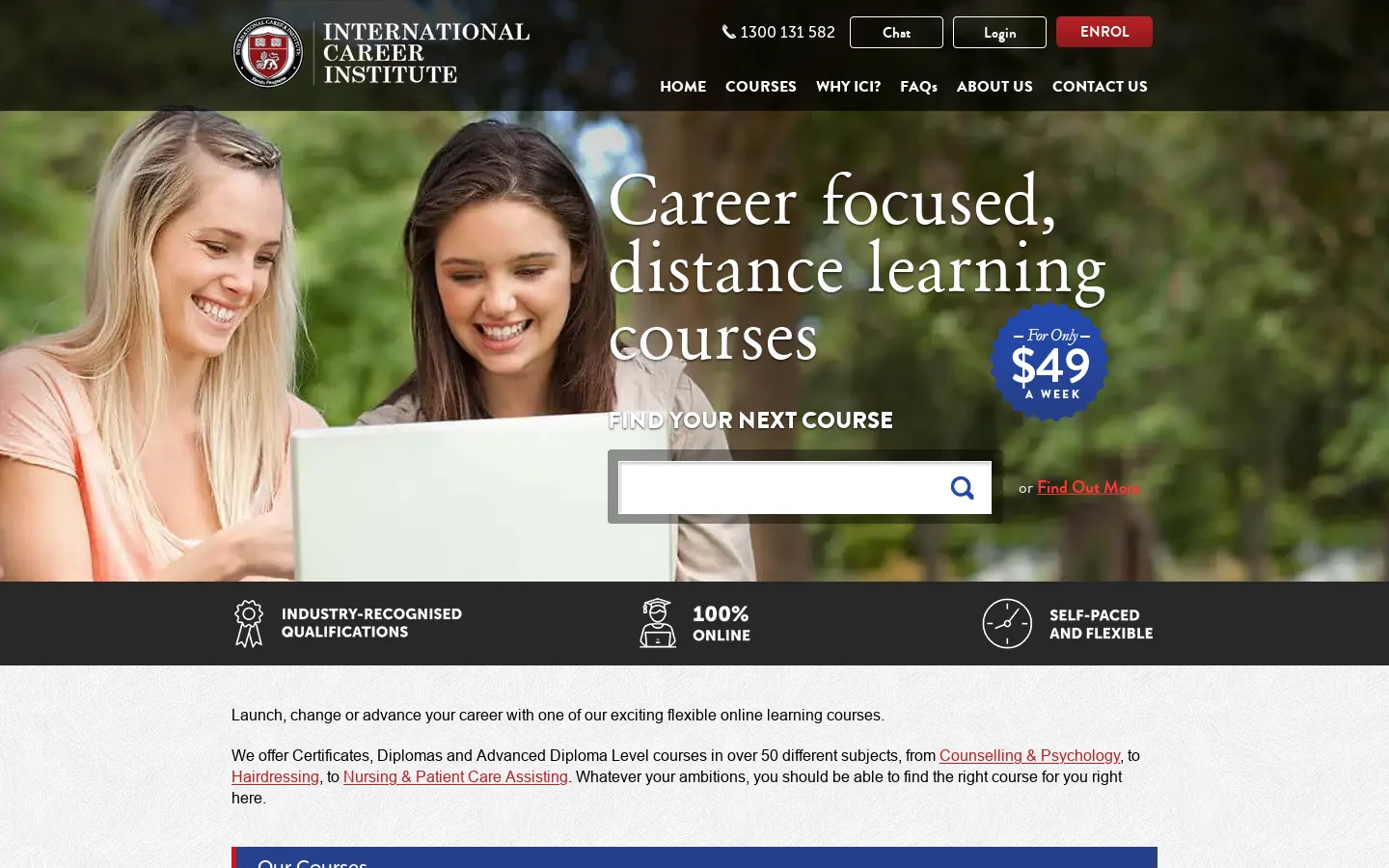Click the clock self-paced icon
The image size is (1389, 868).
(x=1007, y=623)
